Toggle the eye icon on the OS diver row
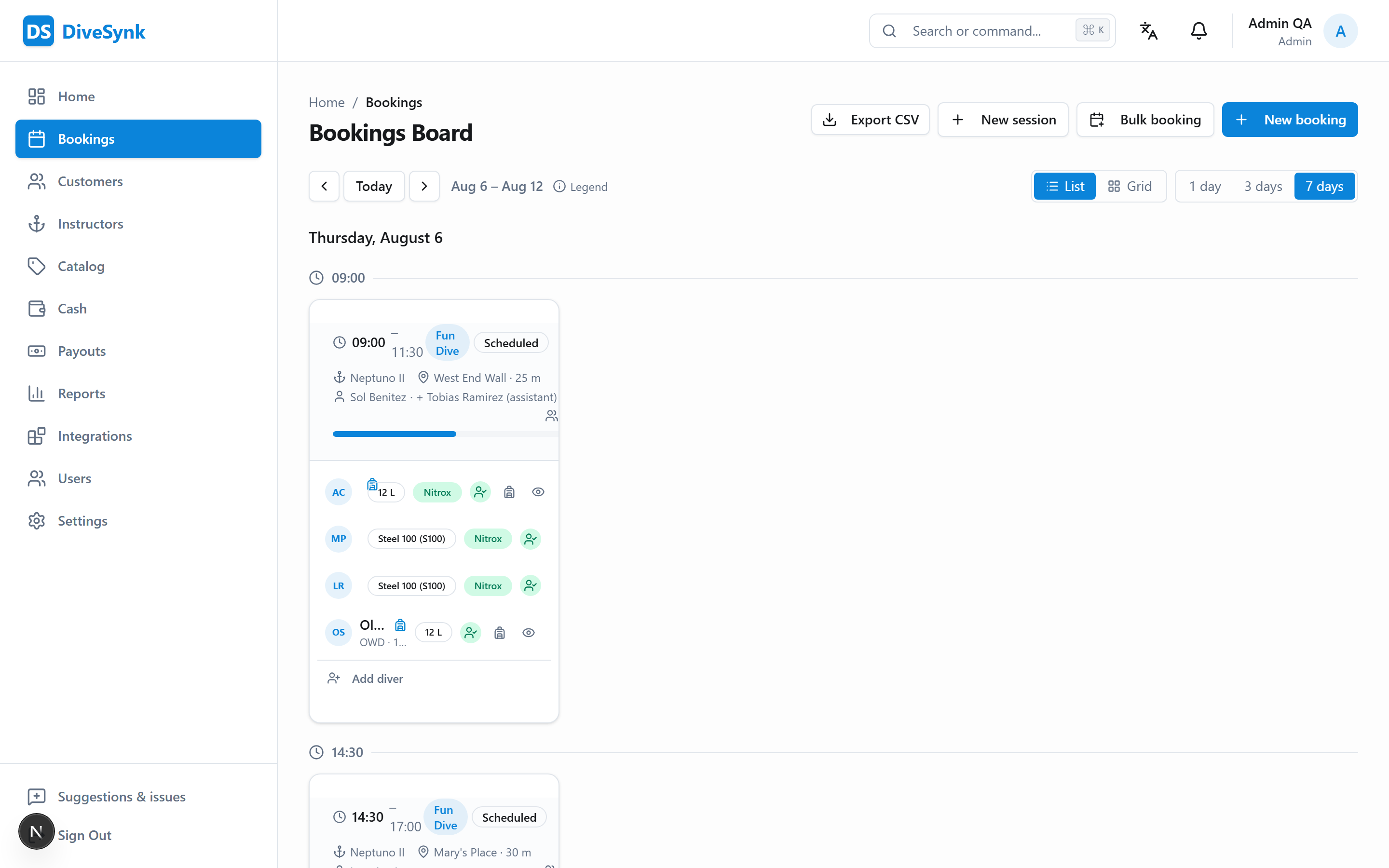 (529, 633)
